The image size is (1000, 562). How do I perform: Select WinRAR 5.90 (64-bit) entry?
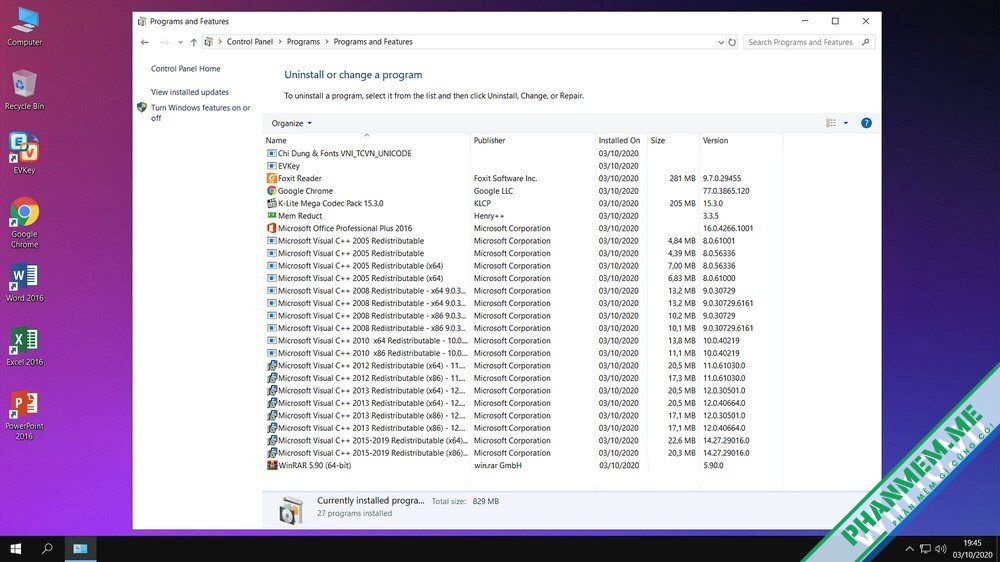314,465
